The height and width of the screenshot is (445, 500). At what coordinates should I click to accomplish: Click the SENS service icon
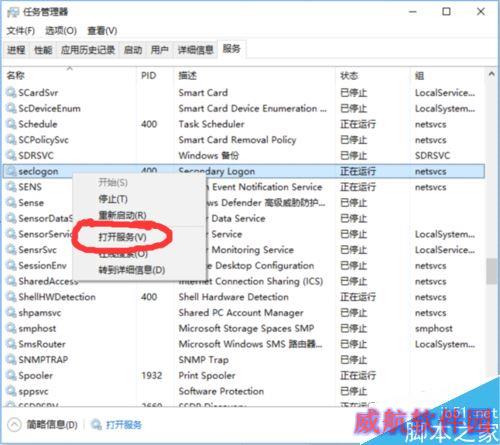[x=12, y=187]
